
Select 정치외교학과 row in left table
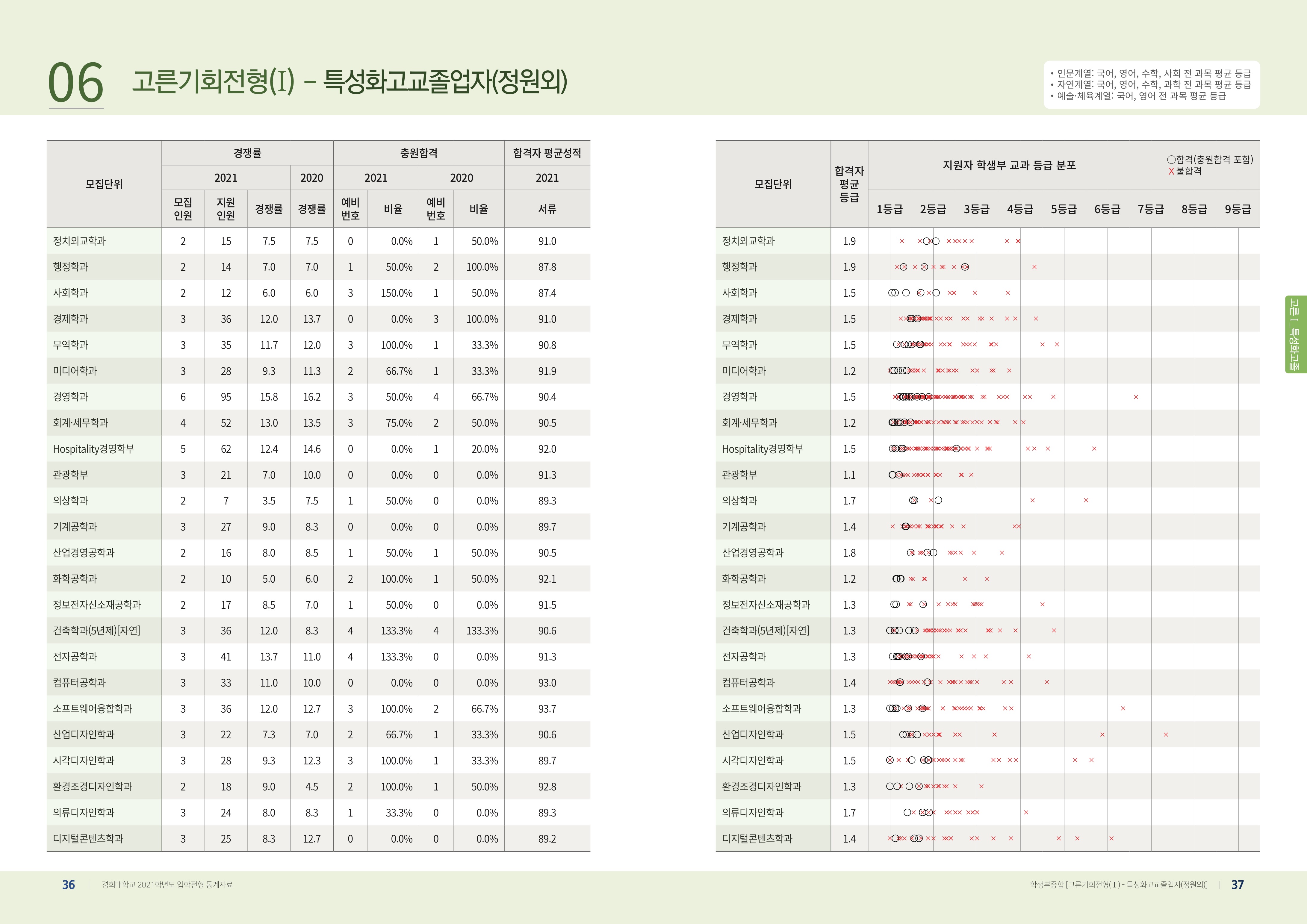coord(80,241)
